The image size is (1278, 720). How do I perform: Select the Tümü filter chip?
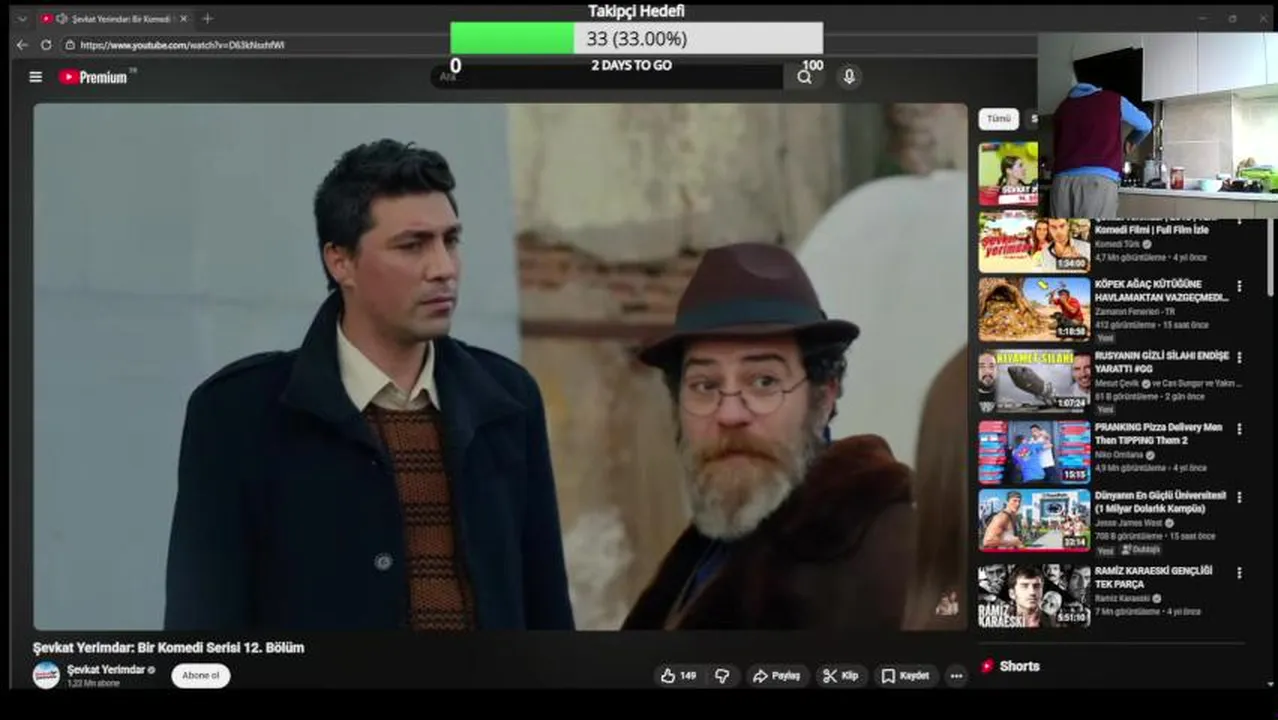click(x=999, y=119)
